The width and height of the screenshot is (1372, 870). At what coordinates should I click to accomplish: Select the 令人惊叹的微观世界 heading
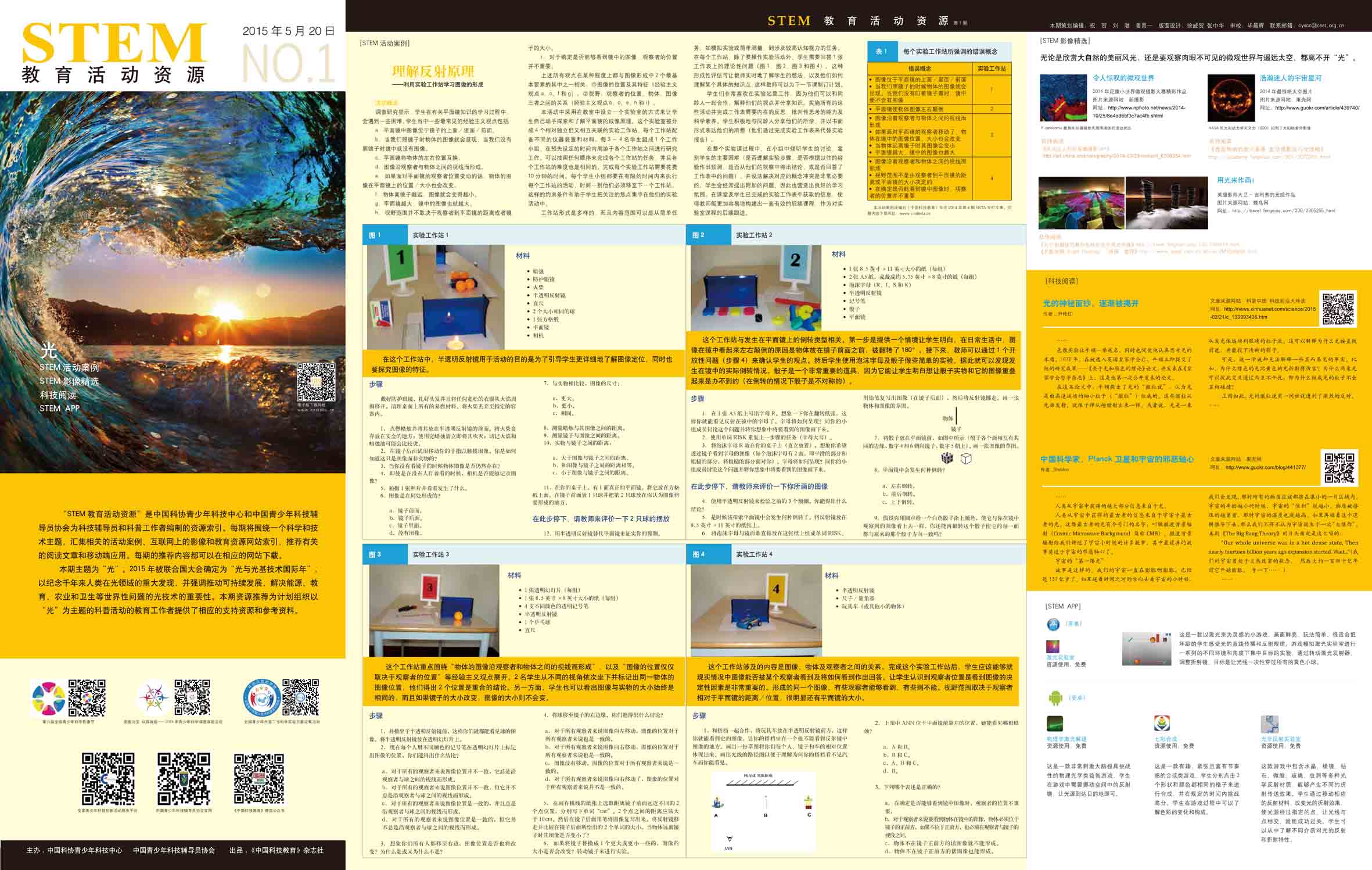(1123, 78)
